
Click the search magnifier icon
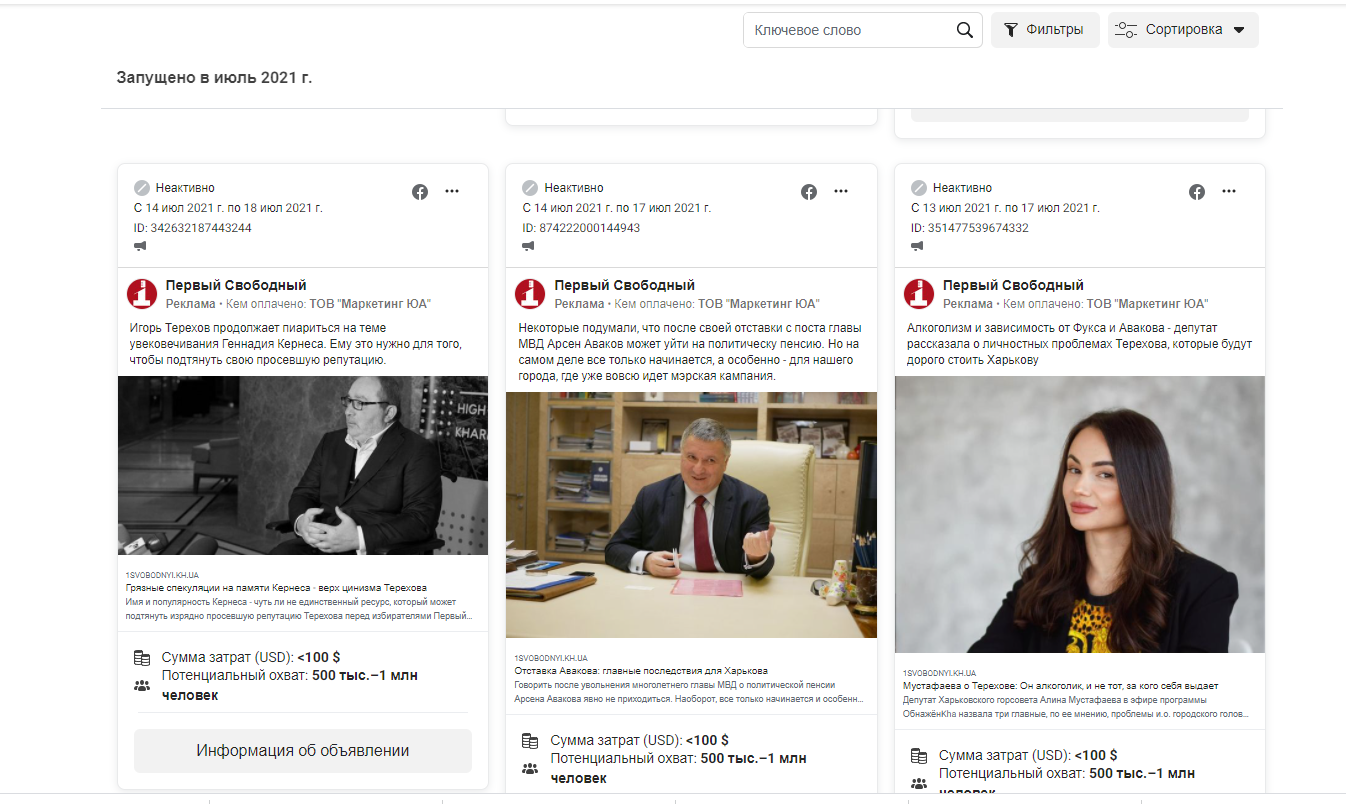pyautogui.click(x=964, y=30)
